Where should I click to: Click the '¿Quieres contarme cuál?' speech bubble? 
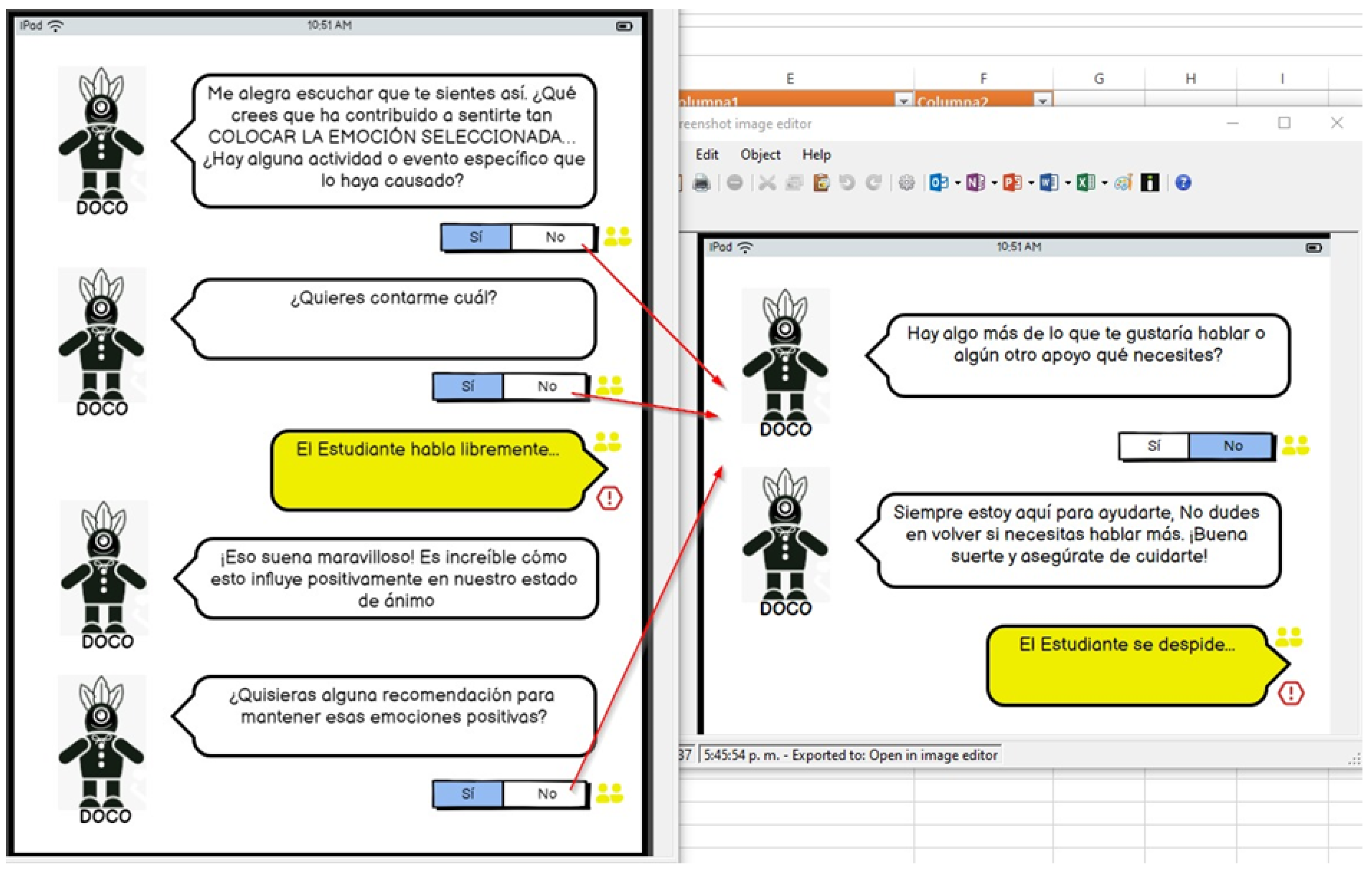click(x=385, y=319)
